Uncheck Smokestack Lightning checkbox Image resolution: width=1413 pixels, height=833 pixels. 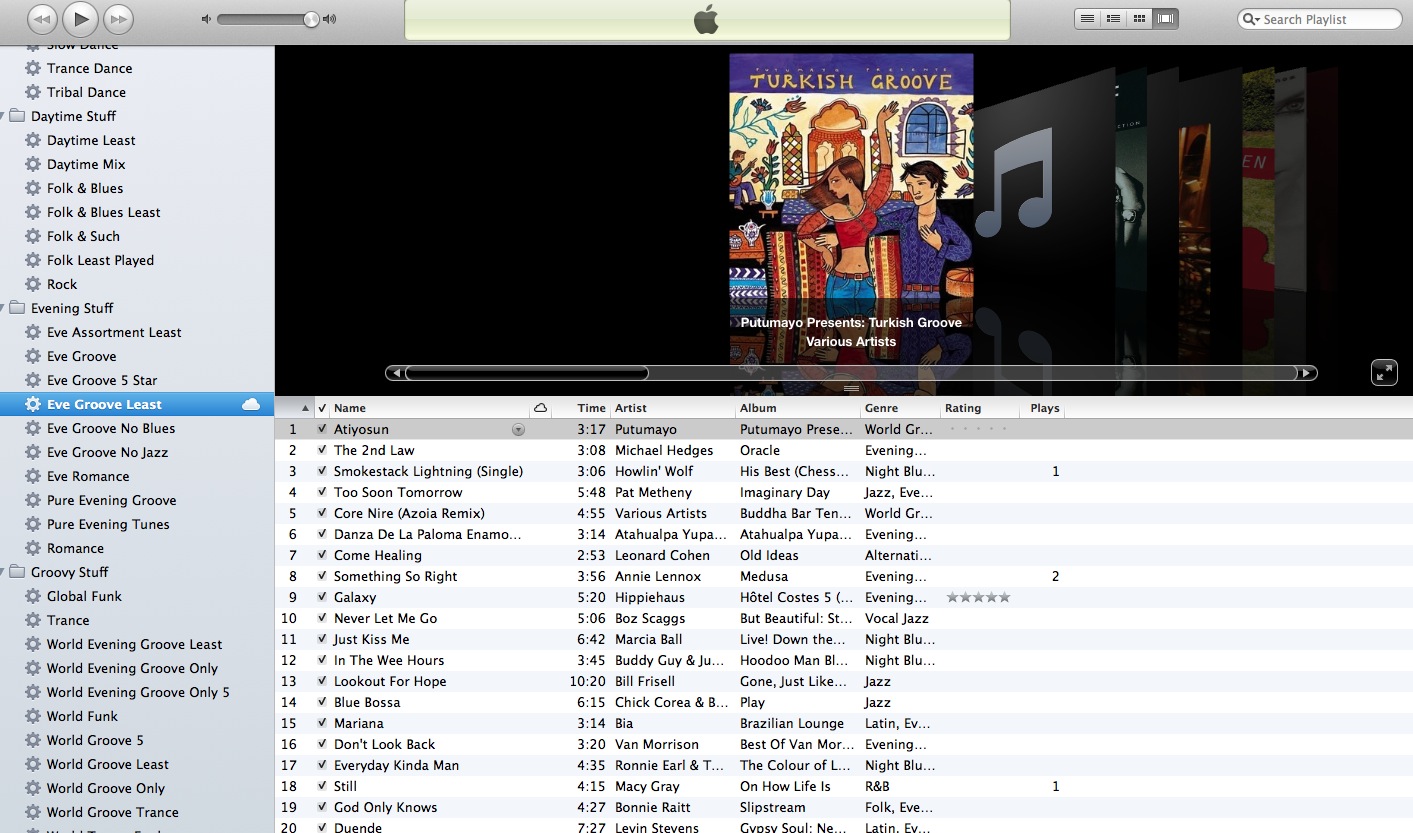(x=322, y=471)
